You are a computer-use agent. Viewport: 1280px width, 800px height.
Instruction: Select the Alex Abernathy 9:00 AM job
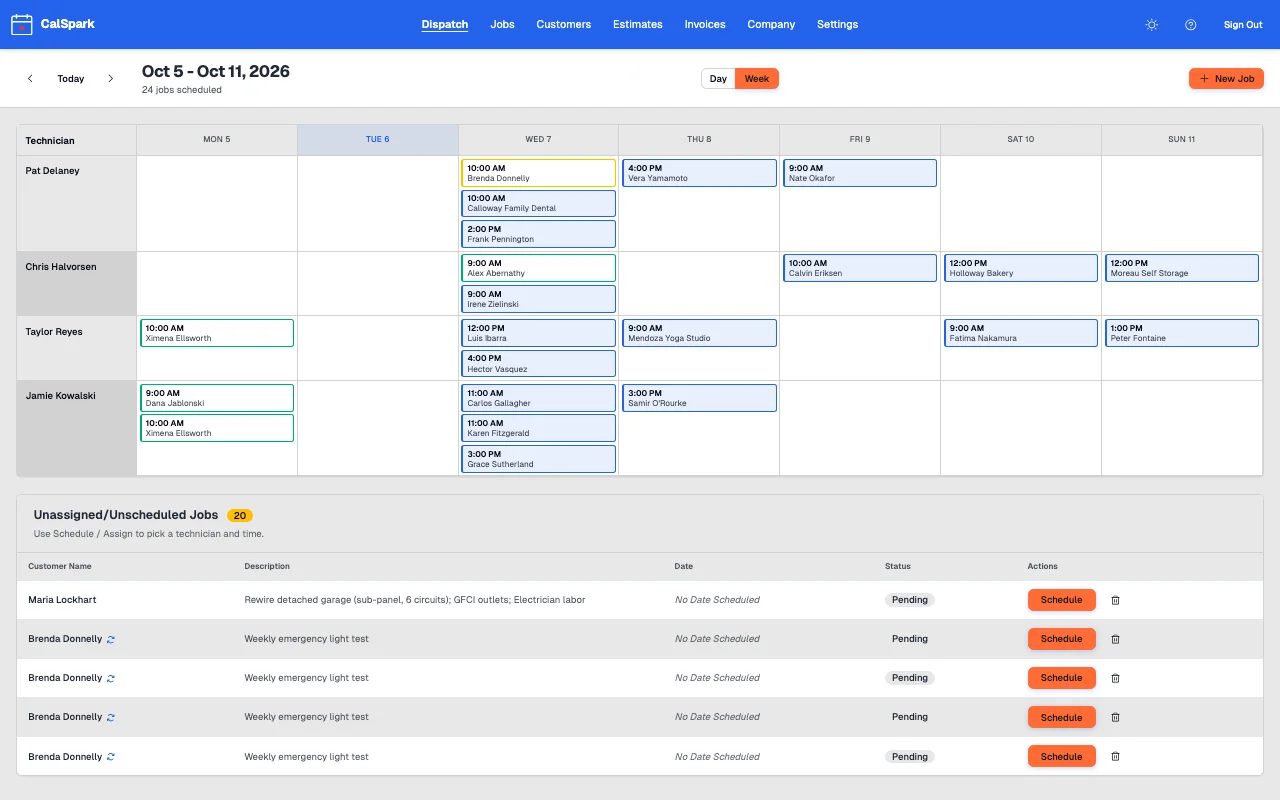point(538,268)
